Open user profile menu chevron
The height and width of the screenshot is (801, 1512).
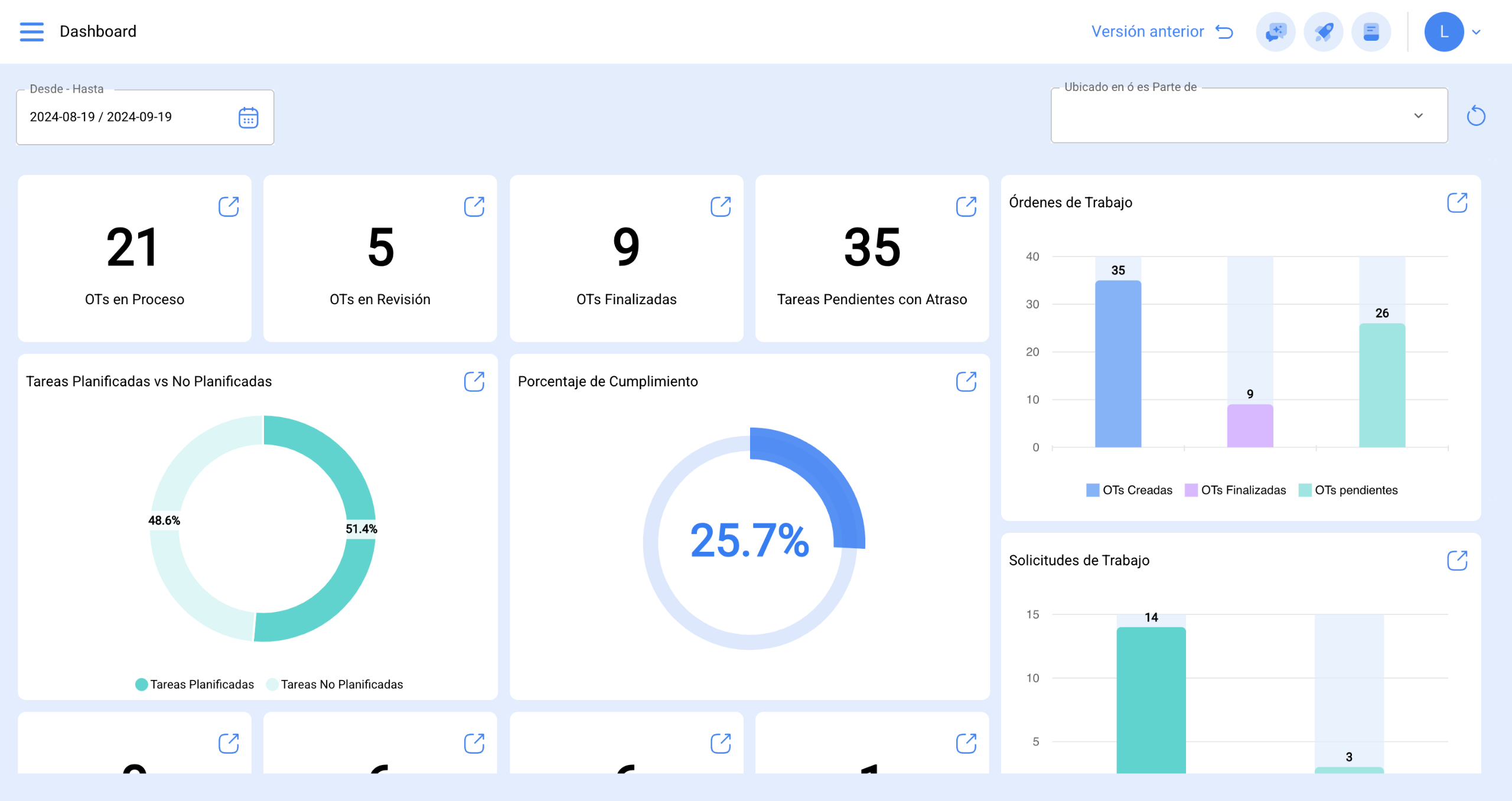[x=1477, y=32]
